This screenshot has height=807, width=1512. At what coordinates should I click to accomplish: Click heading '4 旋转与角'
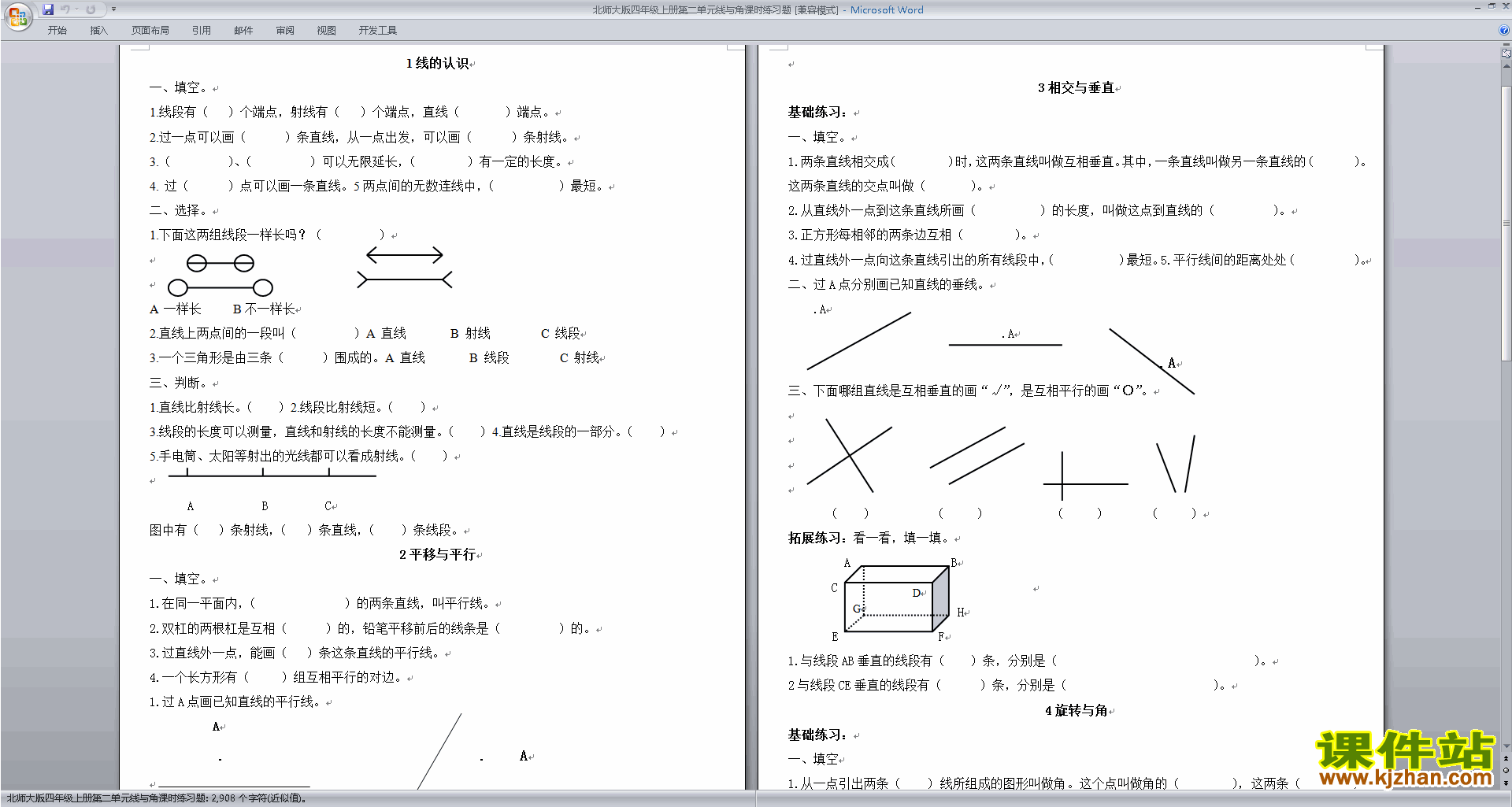1076,711
